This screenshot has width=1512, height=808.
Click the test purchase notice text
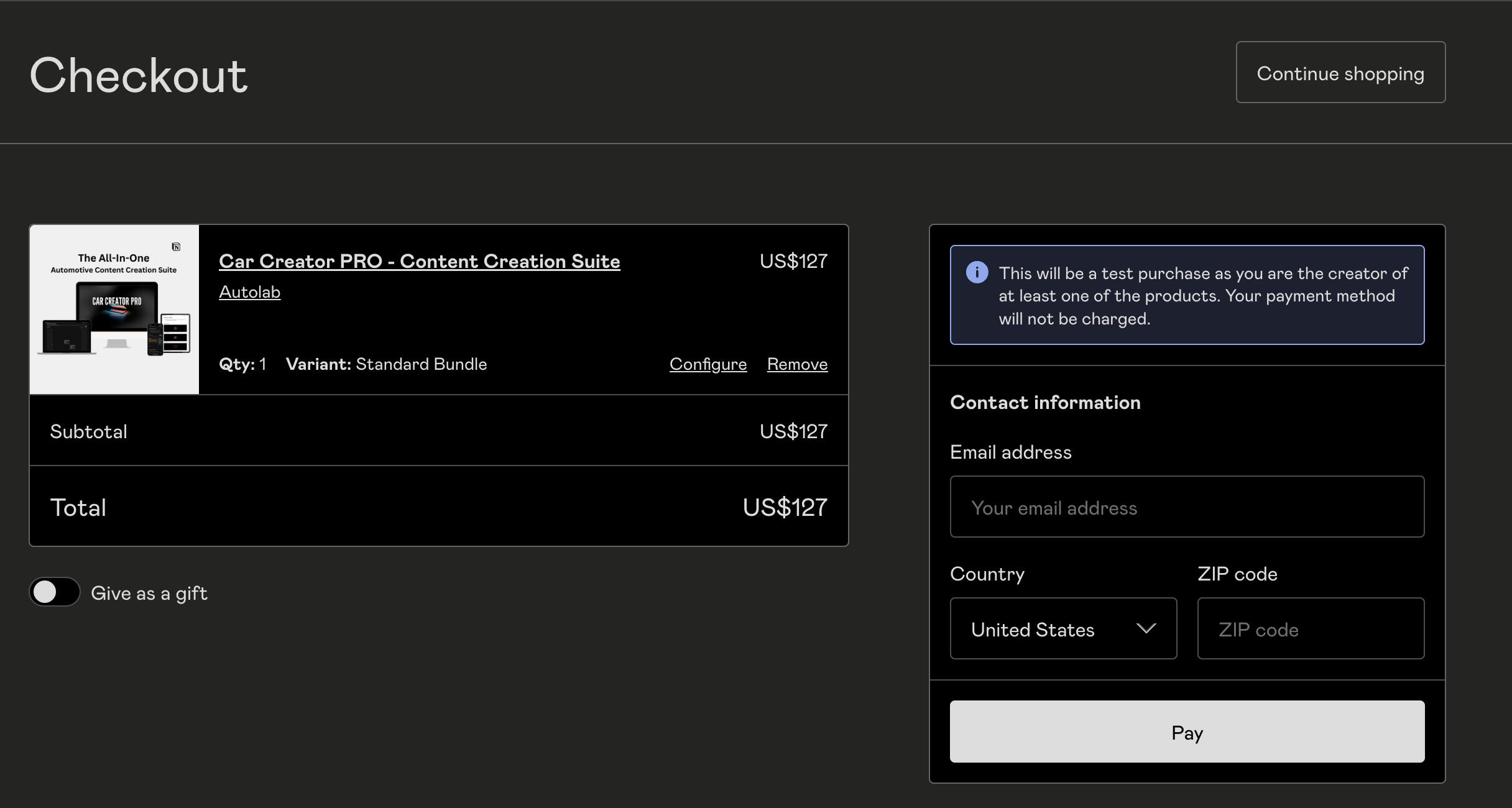click(1202, 296)
